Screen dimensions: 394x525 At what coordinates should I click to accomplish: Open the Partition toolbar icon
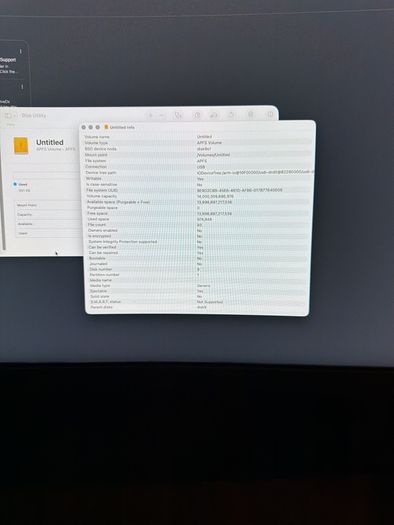click(197, 115)
